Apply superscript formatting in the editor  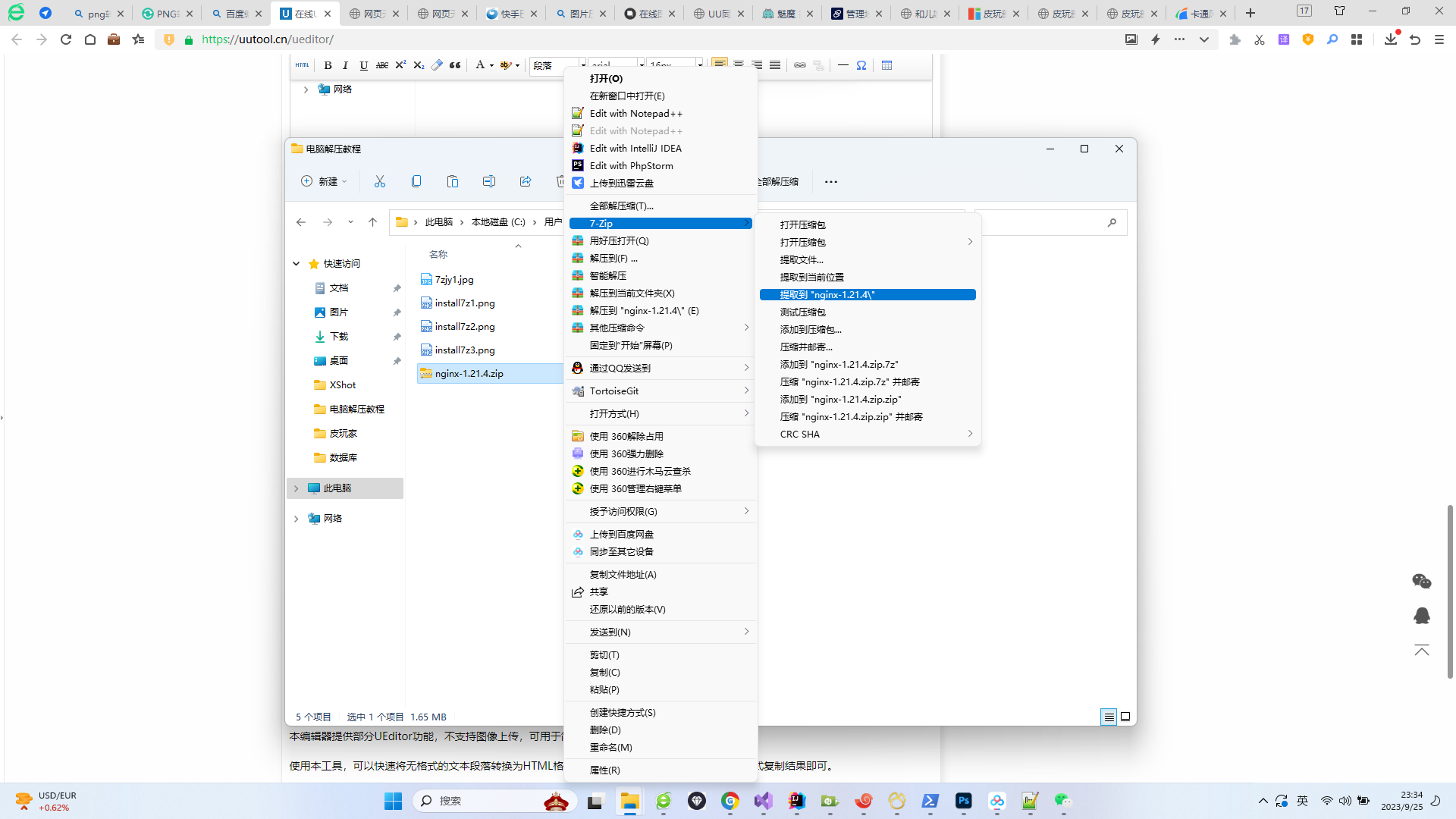(400, 66)
